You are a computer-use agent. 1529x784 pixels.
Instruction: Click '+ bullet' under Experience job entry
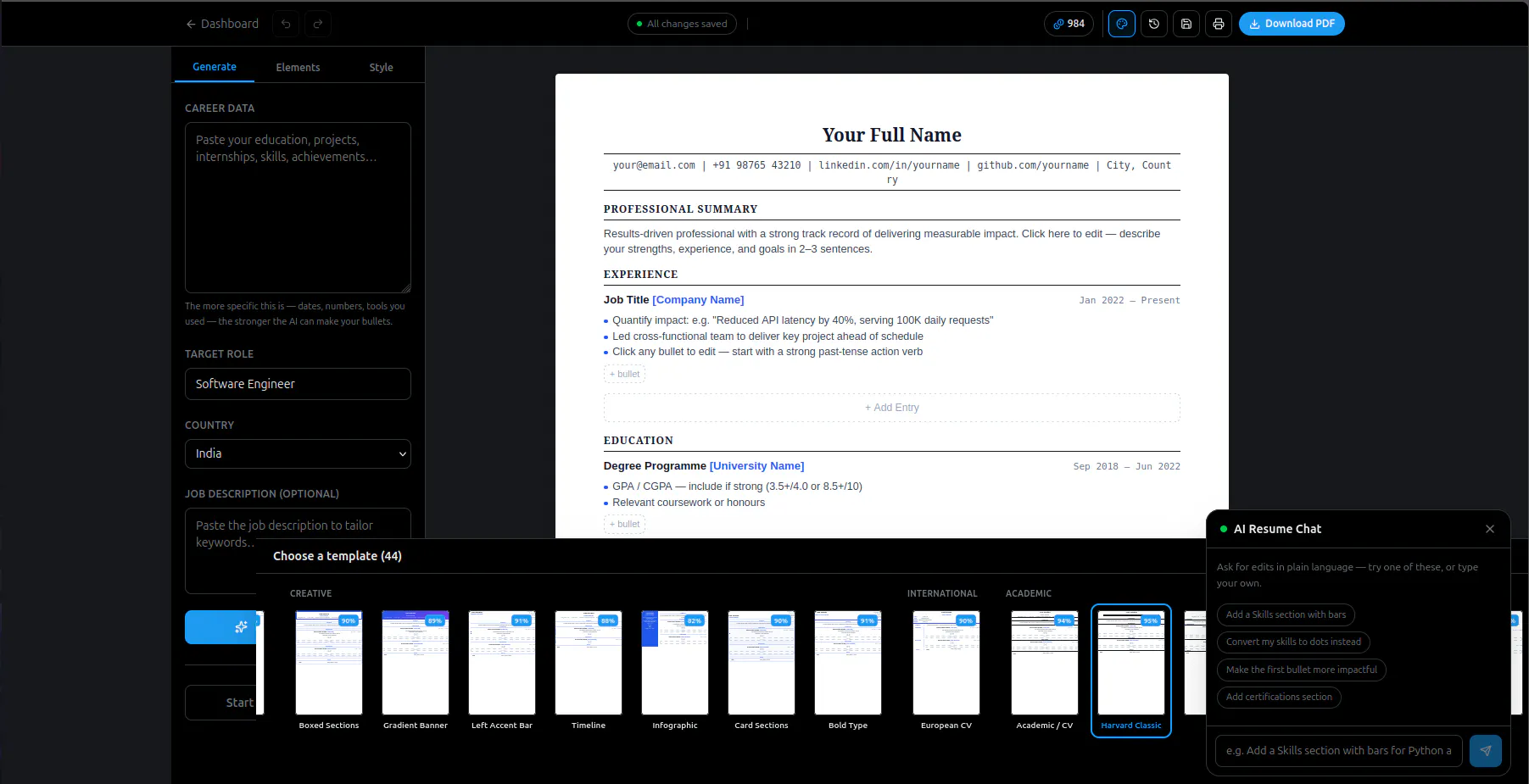[x=624, y=374]
